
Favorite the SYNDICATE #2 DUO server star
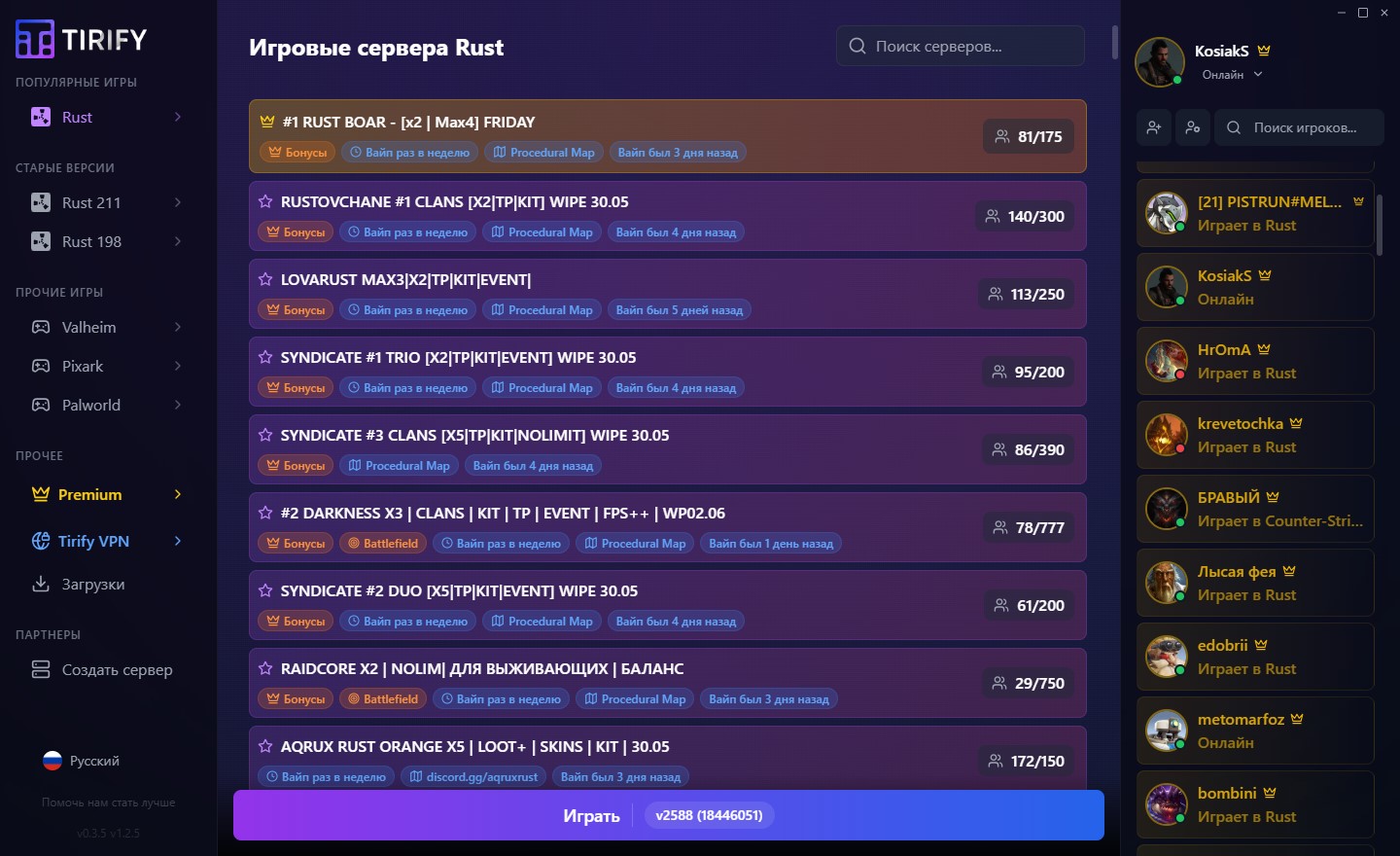(264, 590)
